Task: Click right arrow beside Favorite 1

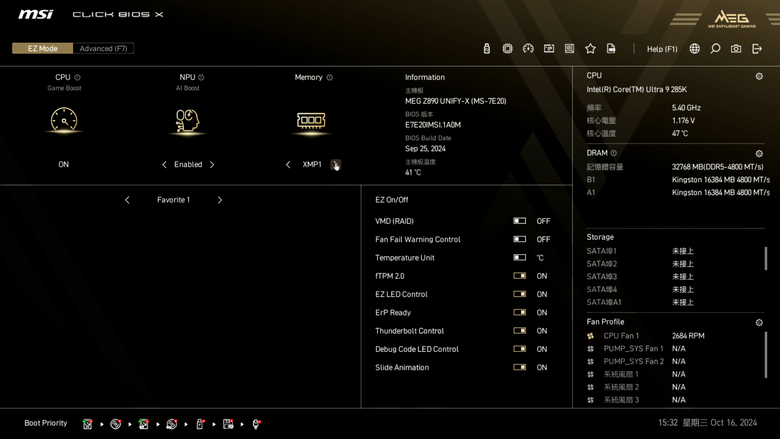Action: [220, 200]
